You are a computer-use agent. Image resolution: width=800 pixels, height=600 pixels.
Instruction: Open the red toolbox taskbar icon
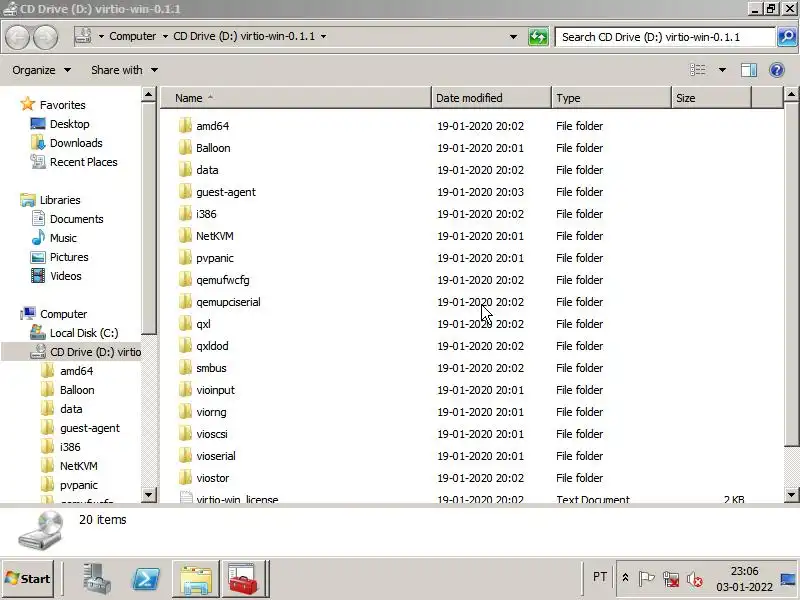pos(243,579)
